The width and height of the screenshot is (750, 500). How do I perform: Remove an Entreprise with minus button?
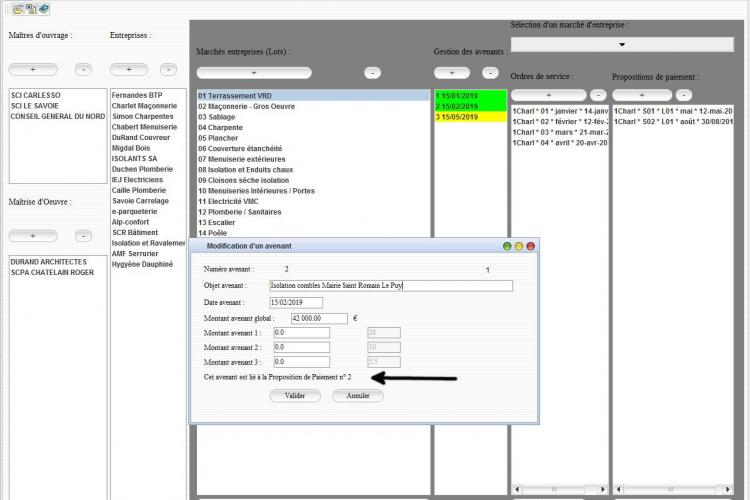point(168,69)
